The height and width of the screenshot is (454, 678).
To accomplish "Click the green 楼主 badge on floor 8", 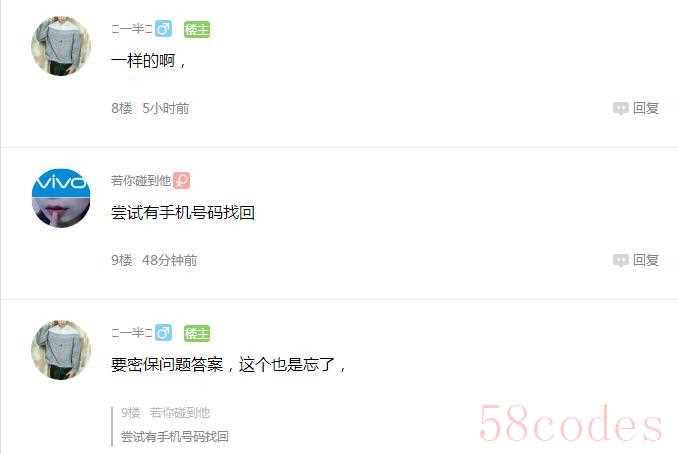I will [x=197, y=29].
